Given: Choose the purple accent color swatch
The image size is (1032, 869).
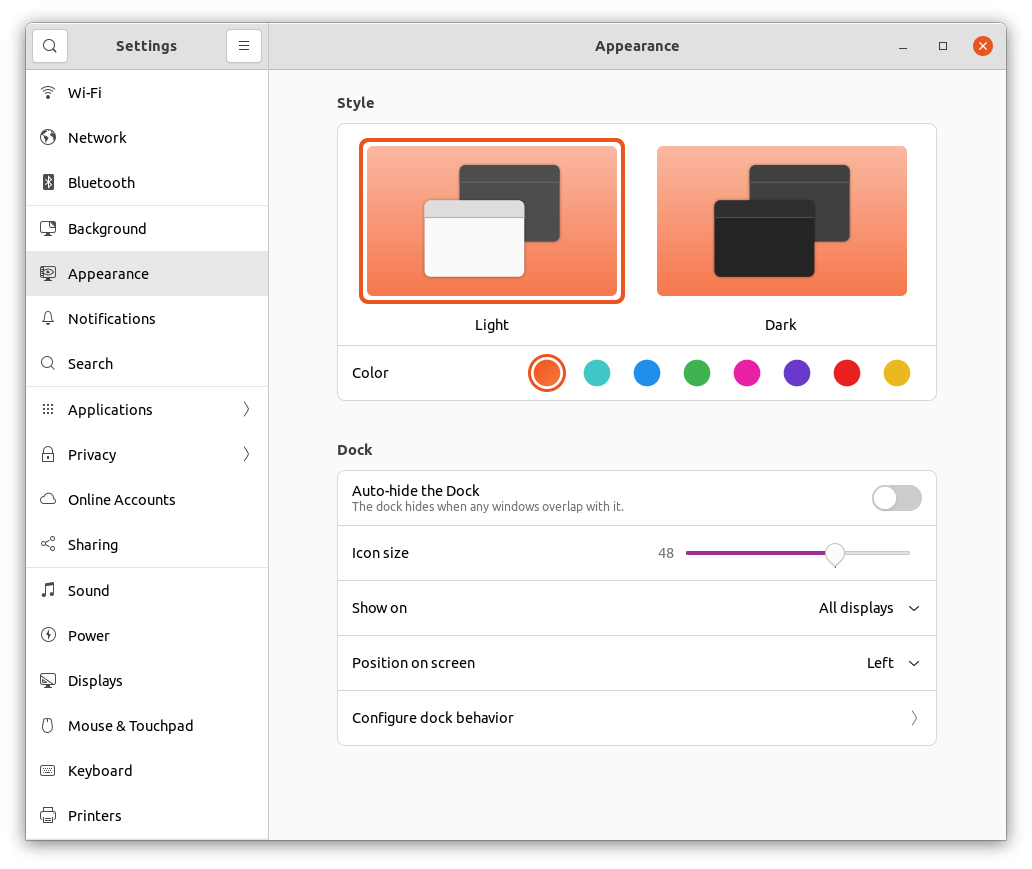Looking at the screenshot, I should coord(796,372).
